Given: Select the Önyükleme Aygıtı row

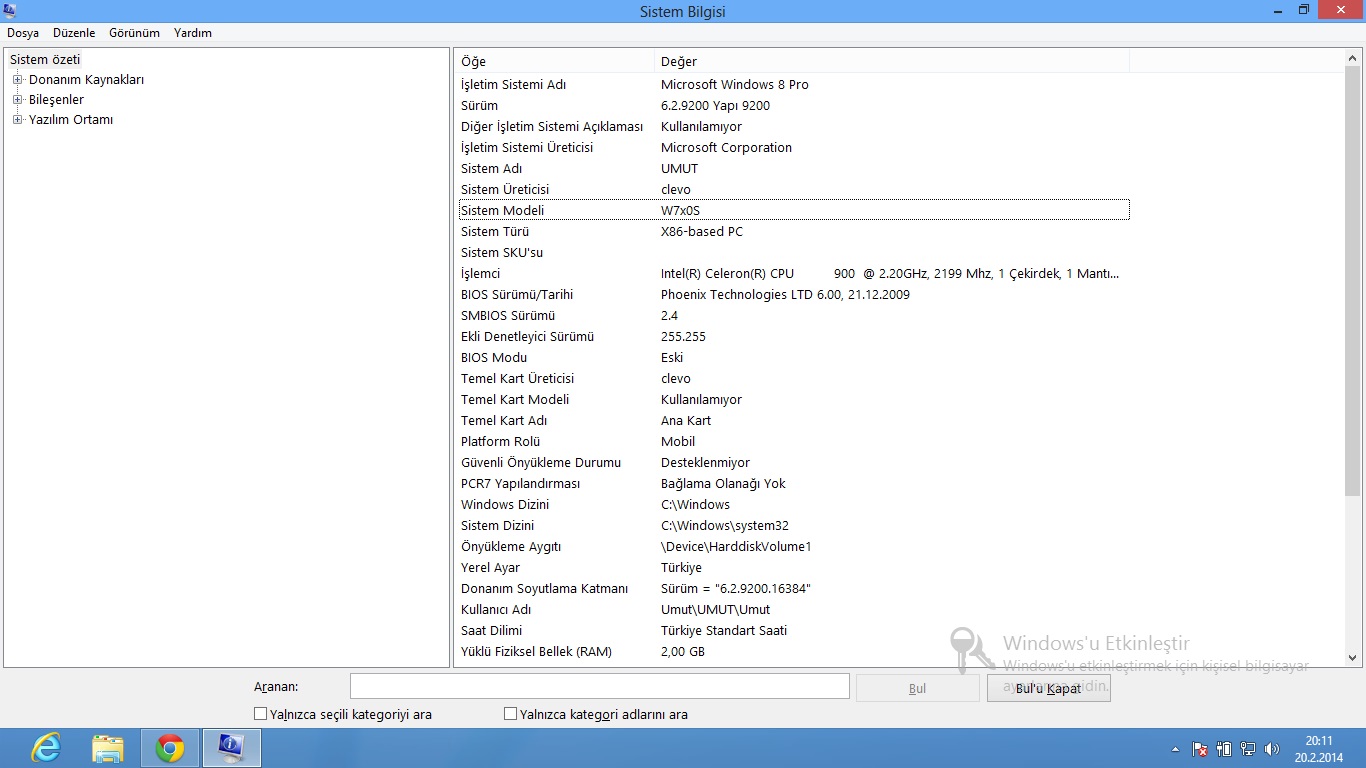Looking at the screenshot, I should coord(794,547).
